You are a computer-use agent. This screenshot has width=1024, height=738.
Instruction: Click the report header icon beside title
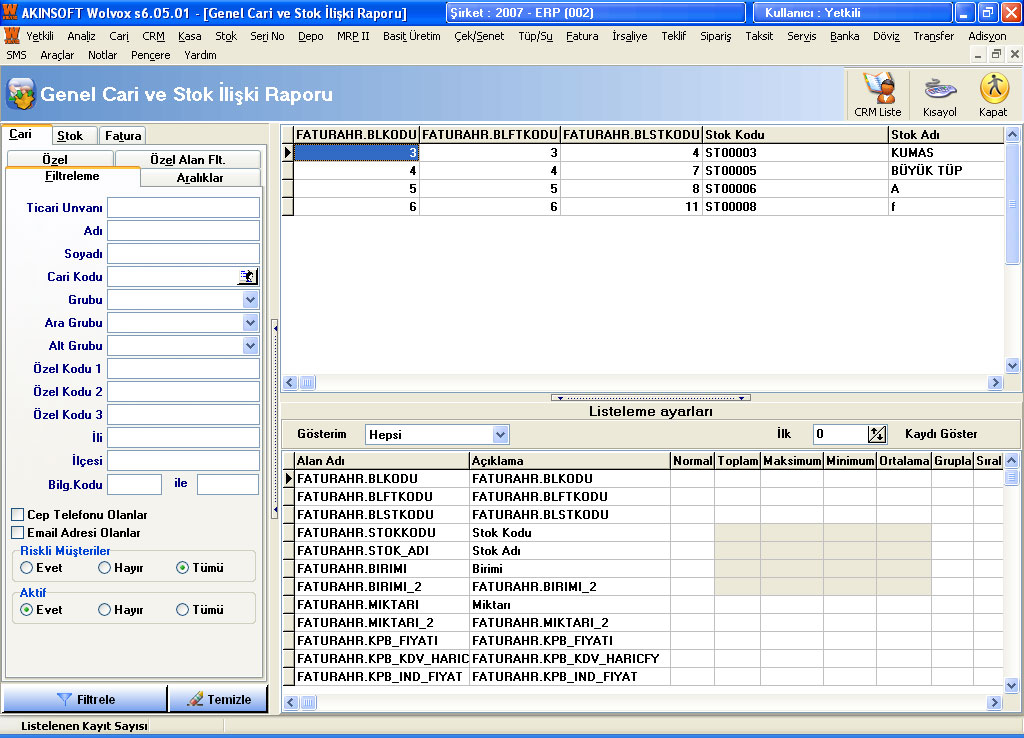21,95
